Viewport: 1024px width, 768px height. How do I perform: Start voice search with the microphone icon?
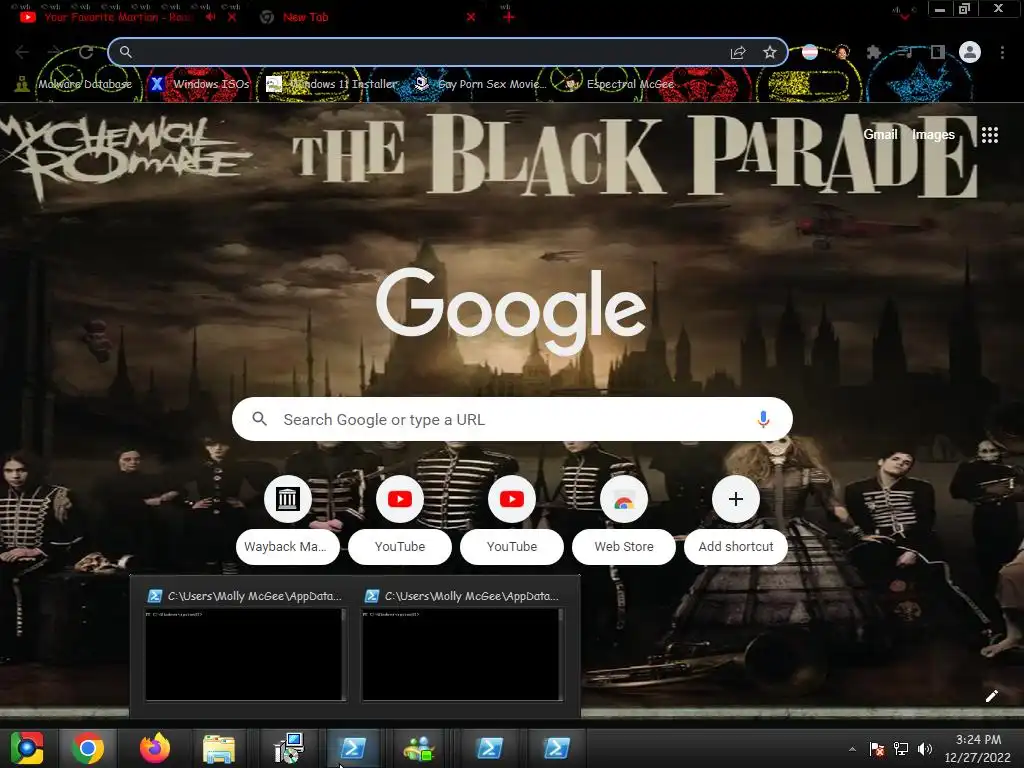(763, 419)
